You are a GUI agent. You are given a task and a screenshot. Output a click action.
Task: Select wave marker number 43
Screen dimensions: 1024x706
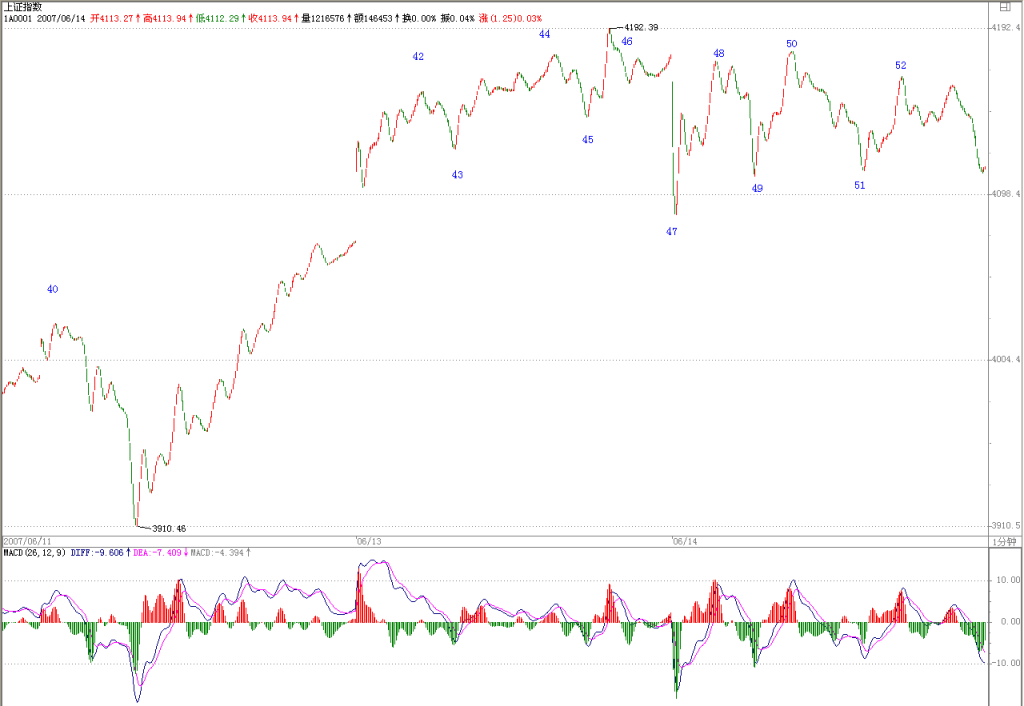coord(457,174)
